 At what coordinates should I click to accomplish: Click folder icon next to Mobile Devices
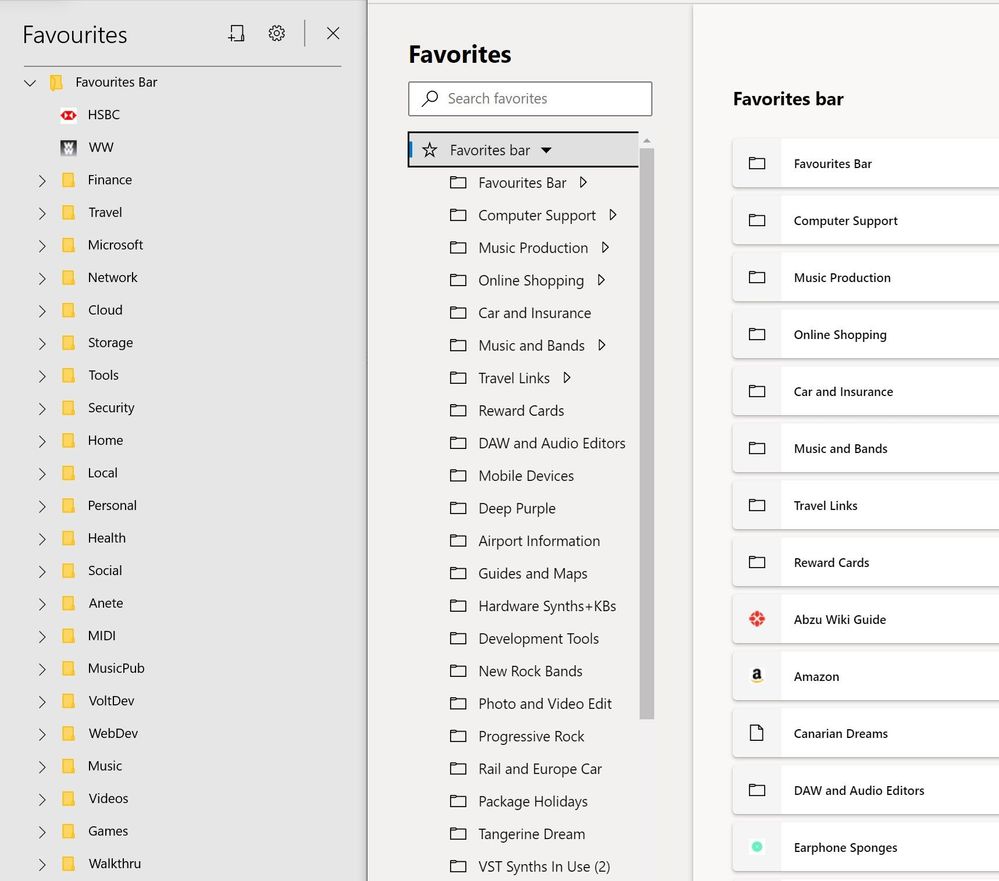click(458, 475)
